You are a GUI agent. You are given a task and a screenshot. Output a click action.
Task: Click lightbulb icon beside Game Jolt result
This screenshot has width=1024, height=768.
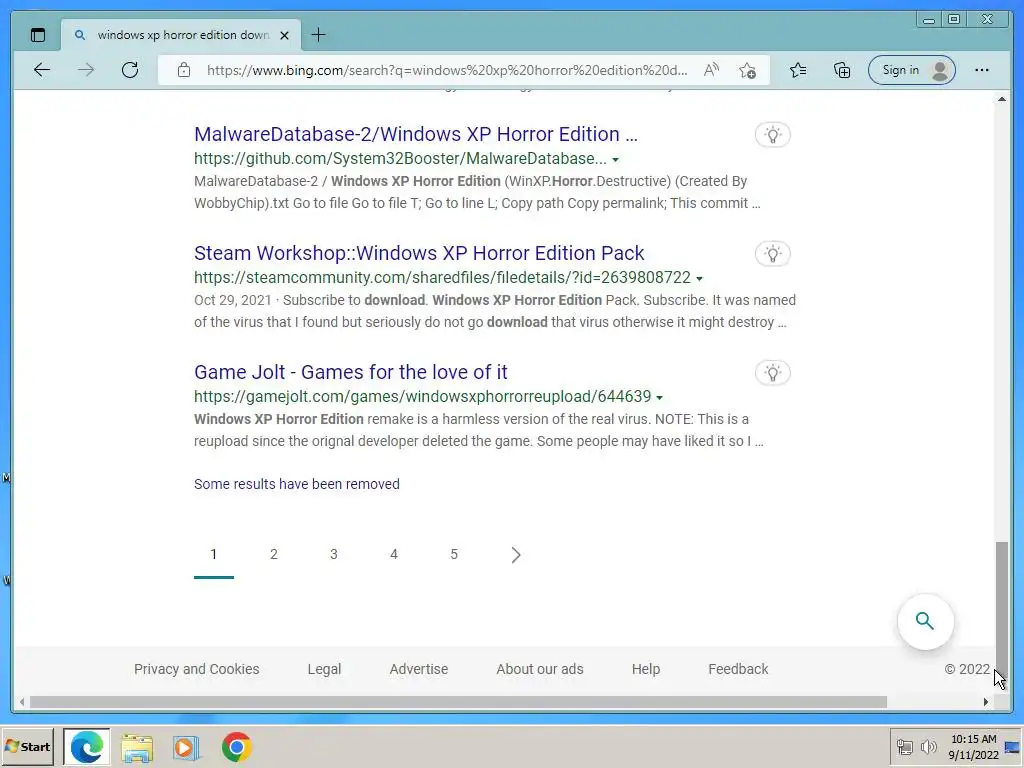pyautogui.click(x=773, y=373)
